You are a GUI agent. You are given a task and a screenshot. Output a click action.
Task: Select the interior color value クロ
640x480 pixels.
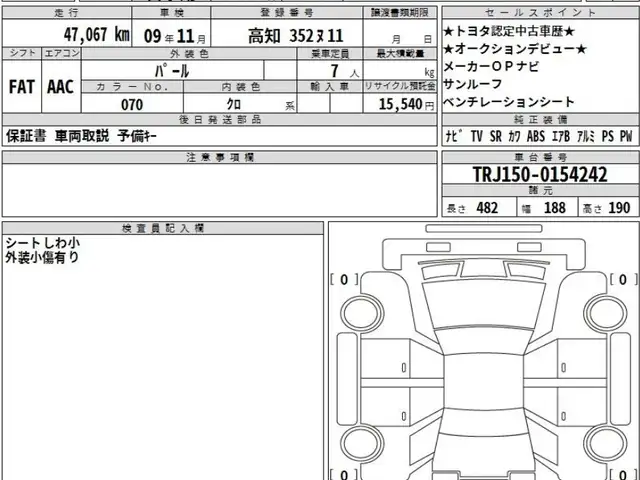pyautogui.click(x=234, y=104)
